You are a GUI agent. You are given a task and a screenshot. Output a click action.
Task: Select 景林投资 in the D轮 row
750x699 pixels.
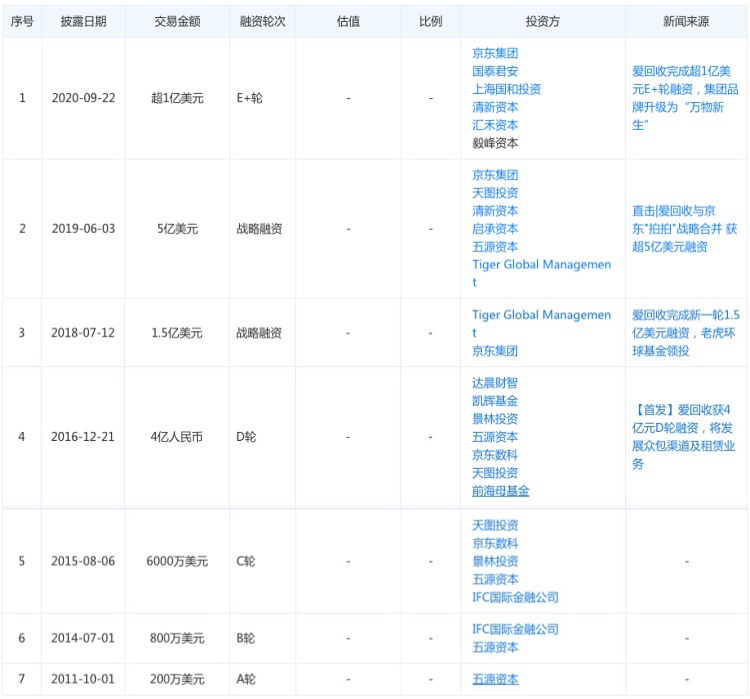pyautogui.click(x=495, y=419)
